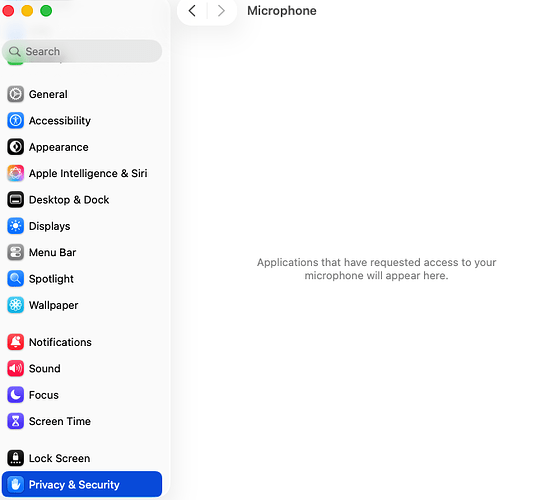Screen dimensions: 550x500
Task: Select the Wallpaper flower icon
Action: point(15,305)
